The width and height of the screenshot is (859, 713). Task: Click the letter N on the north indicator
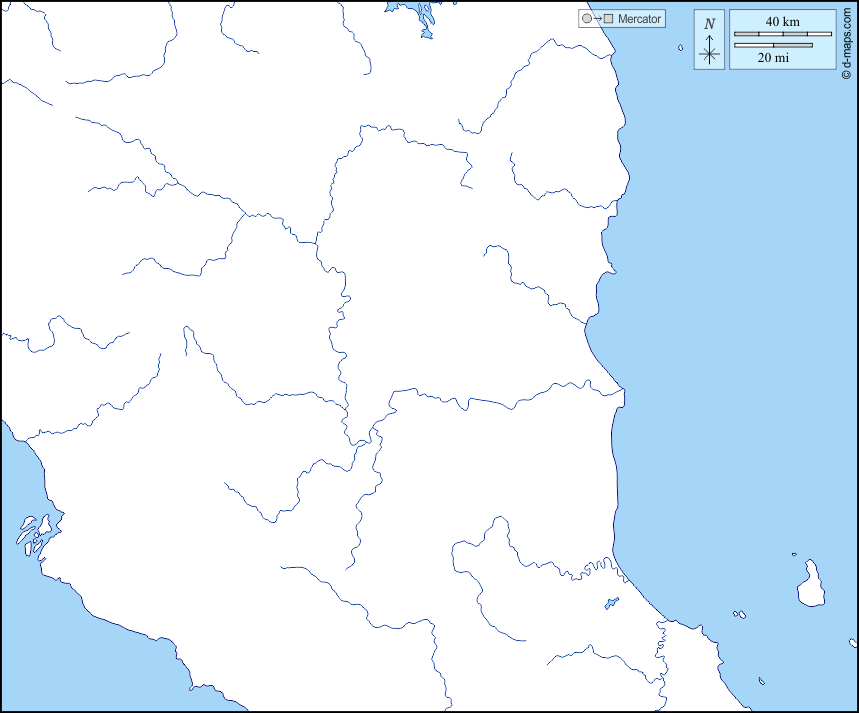click(x=709, y=24)
